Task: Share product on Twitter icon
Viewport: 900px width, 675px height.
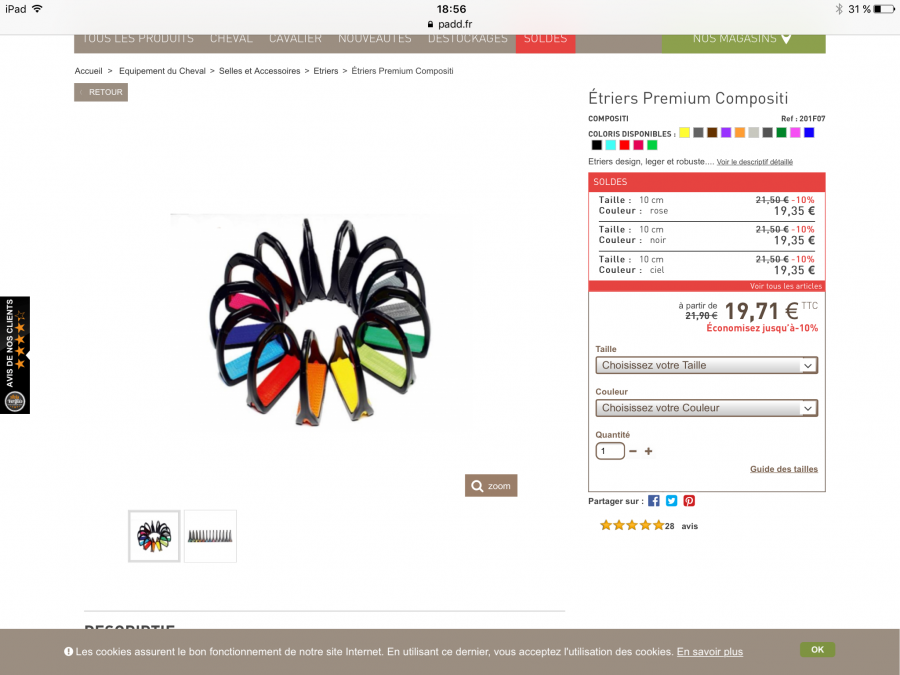Action: point(671,501)
